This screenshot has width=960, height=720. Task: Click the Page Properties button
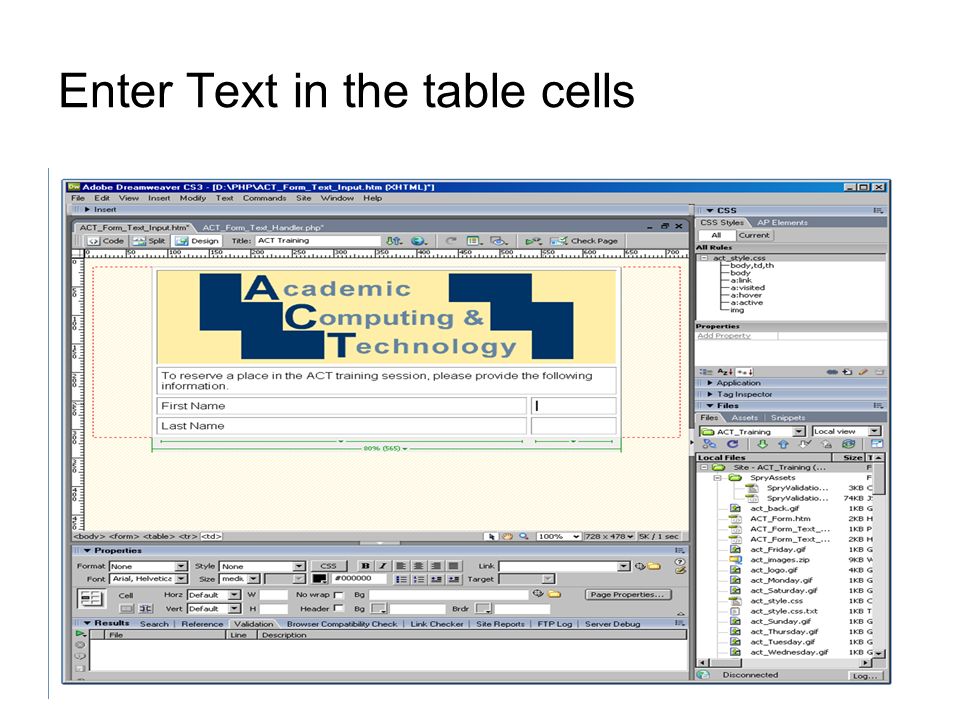coord(628,594)
